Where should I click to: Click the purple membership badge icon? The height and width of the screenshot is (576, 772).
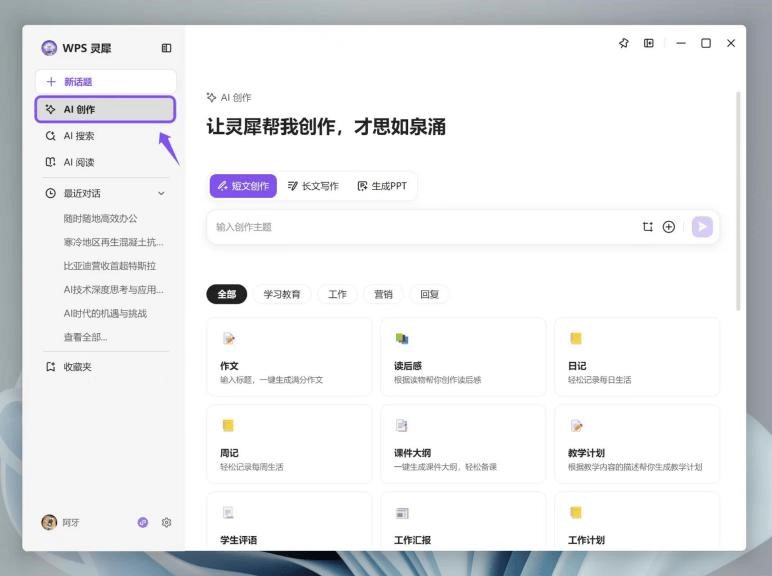[x=143, y=522]
